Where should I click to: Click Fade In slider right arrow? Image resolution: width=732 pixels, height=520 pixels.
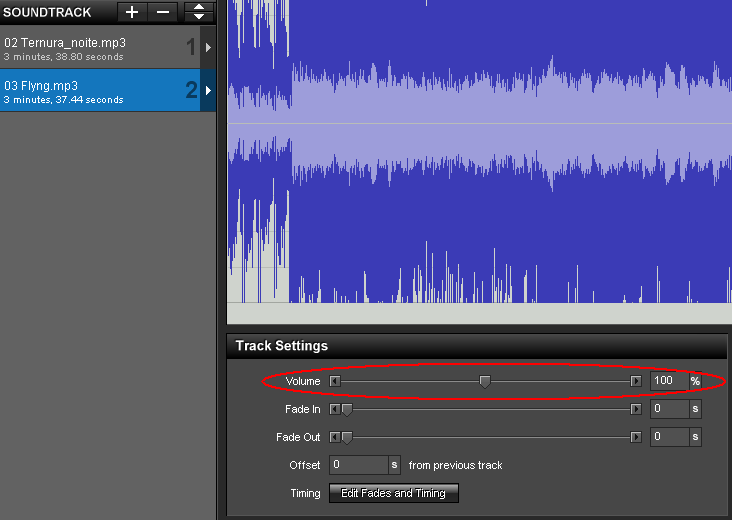click(636, 409)
